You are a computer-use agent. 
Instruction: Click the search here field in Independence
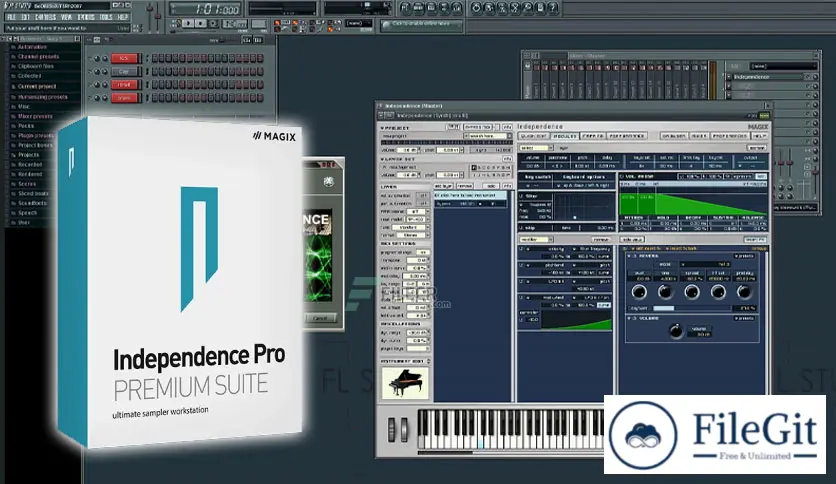[487, 136]
